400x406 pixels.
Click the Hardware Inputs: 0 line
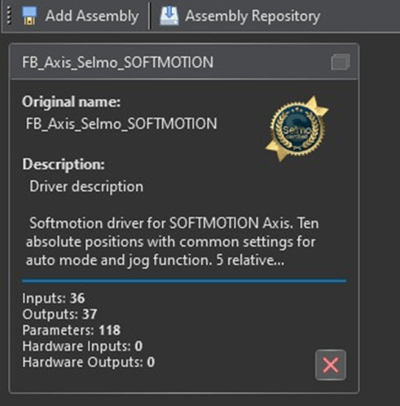coord(82,346)
